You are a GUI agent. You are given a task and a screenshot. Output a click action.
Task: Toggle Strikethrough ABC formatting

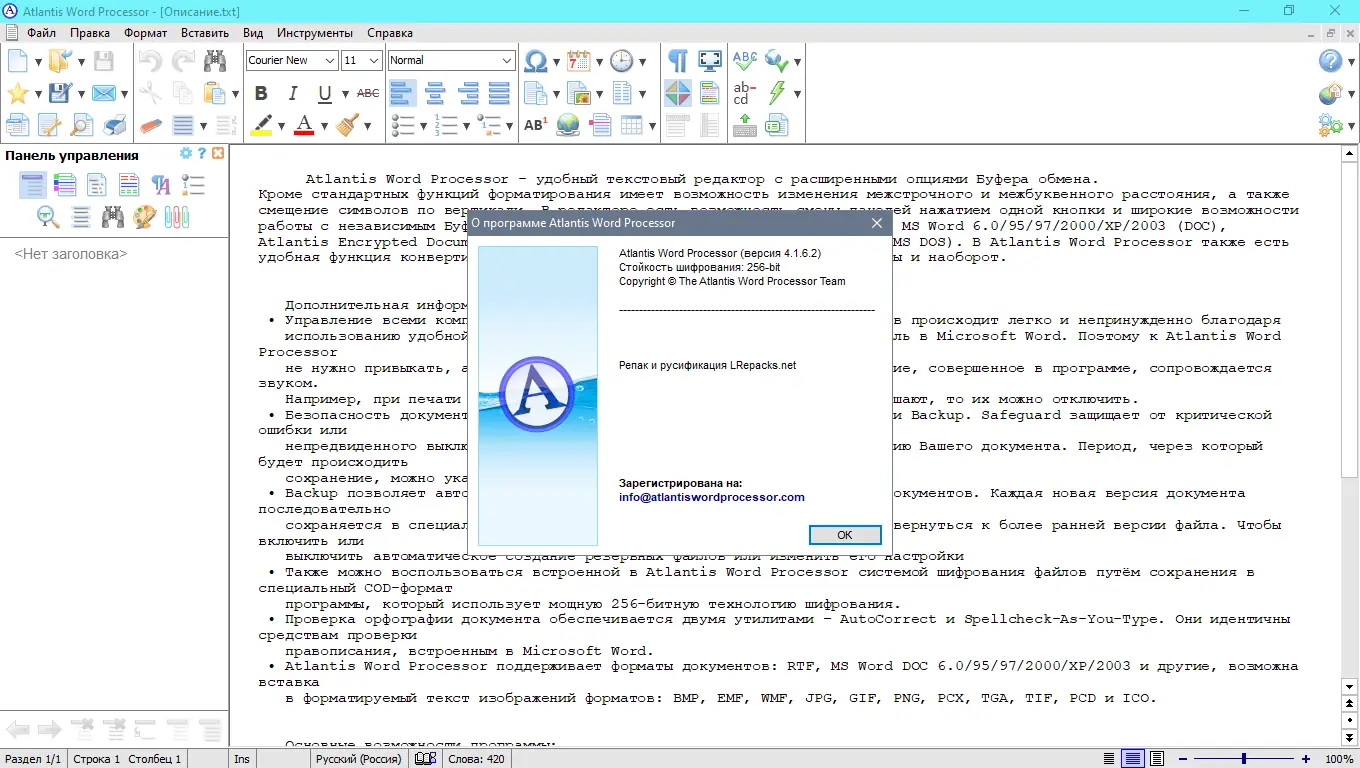coord(368,93)
